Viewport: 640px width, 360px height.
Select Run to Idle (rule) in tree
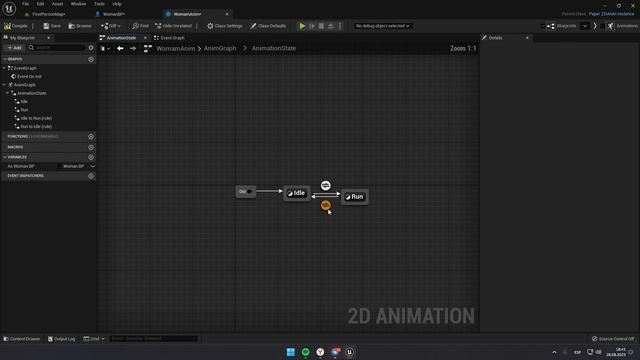click(x=36, y=127)
